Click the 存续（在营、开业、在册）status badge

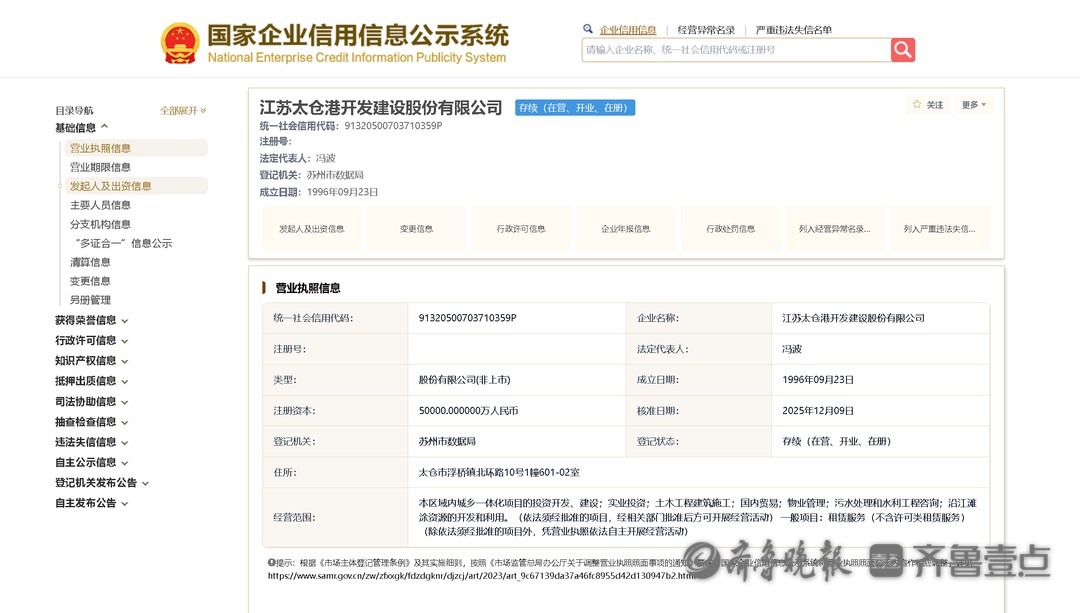575,107
